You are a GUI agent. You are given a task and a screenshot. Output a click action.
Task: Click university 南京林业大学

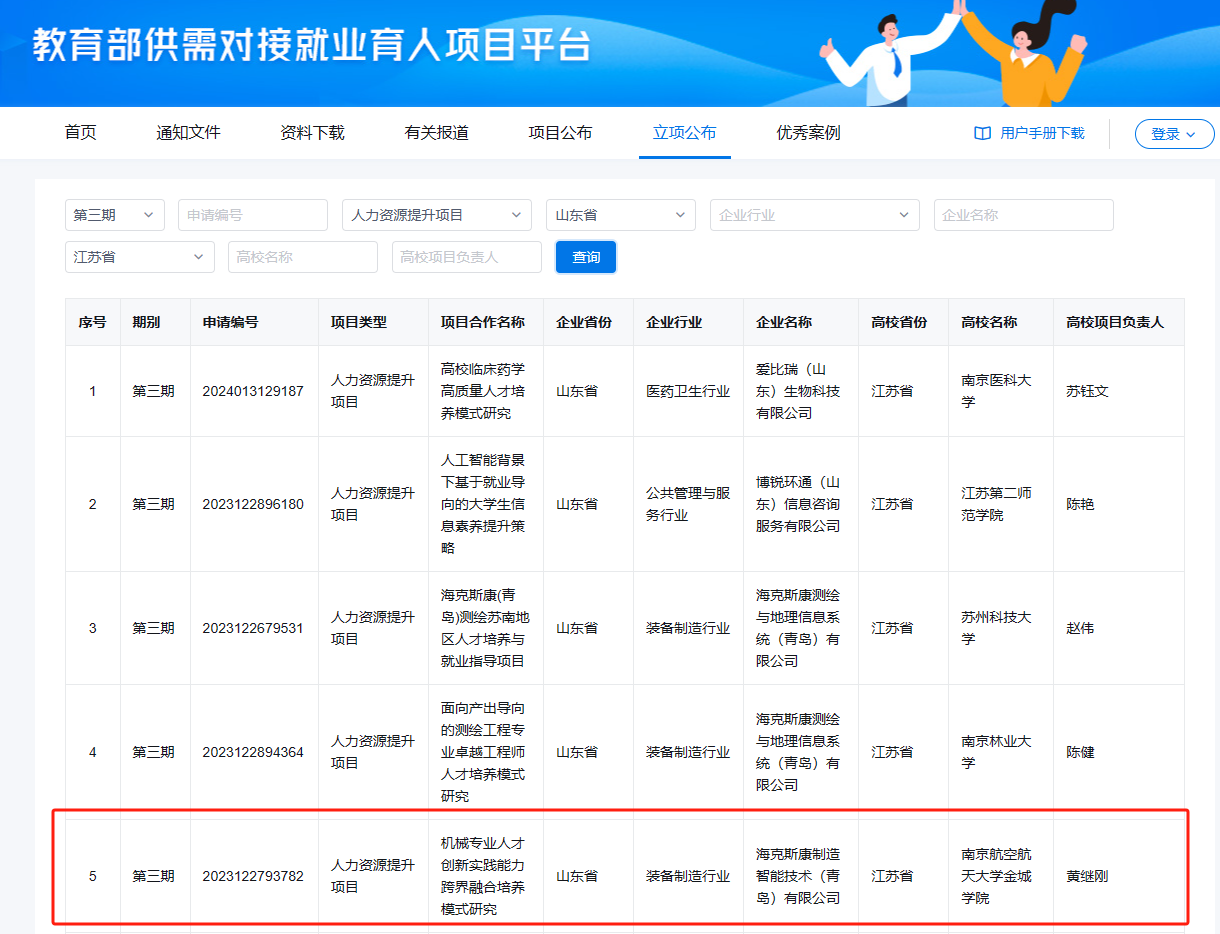(x=996, y=752)
